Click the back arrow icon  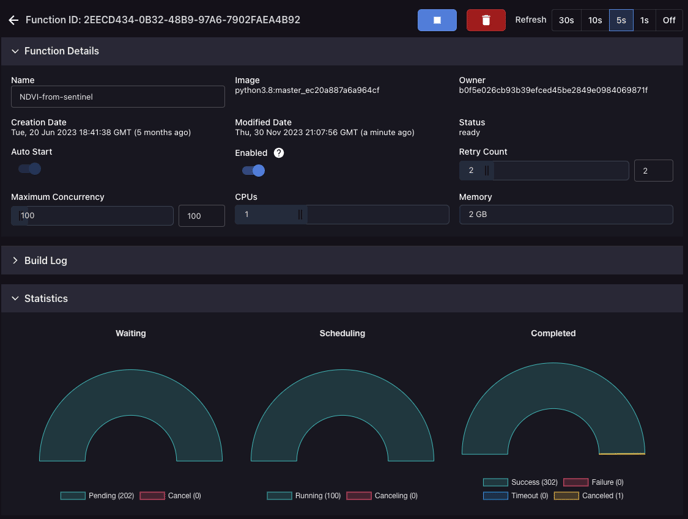pyautogui.click(x=14, y=20)
